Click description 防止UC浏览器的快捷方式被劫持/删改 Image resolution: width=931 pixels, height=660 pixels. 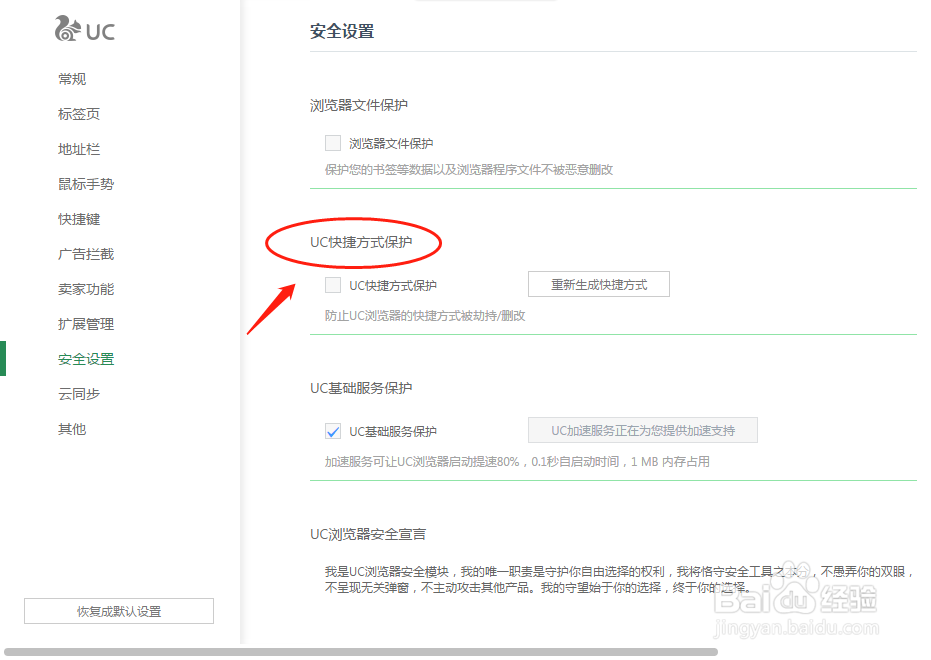(x=425, y=316)
